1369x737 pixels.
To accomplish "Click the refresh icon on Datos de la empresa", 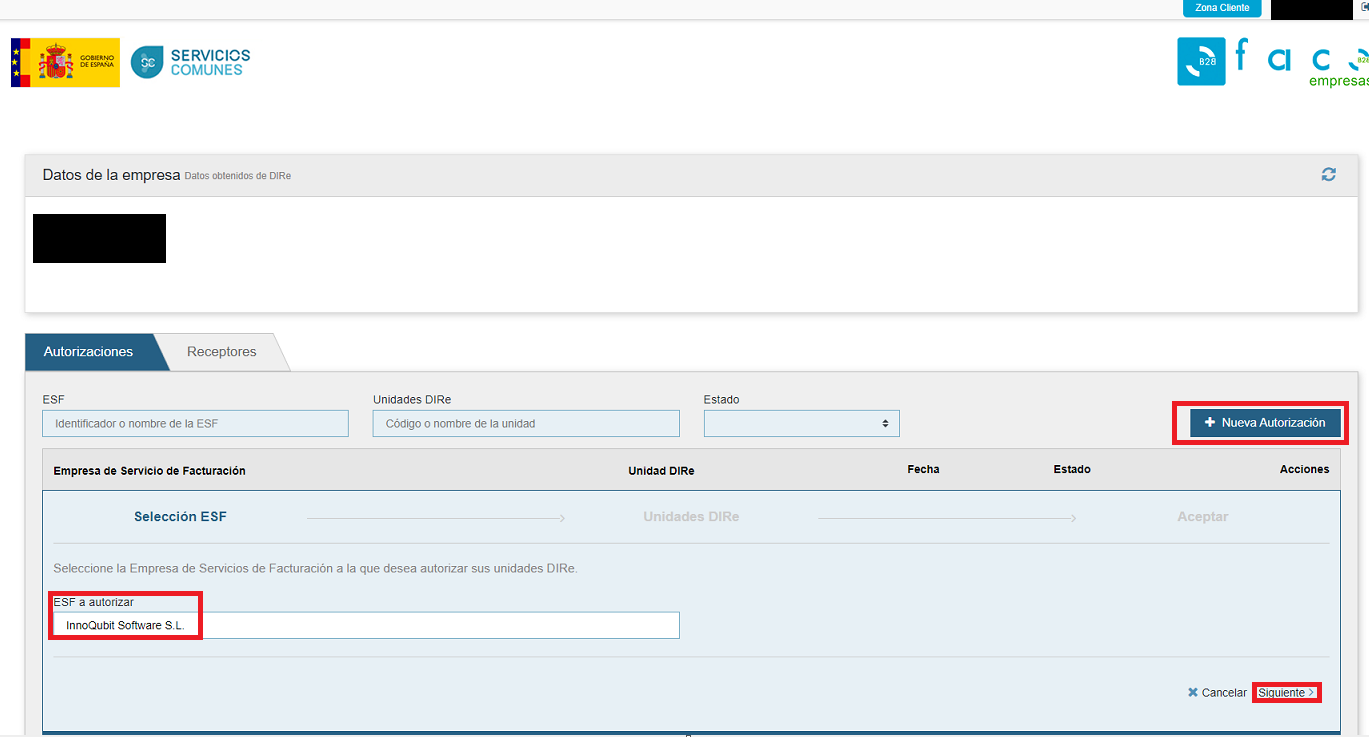I will 1328,174.
